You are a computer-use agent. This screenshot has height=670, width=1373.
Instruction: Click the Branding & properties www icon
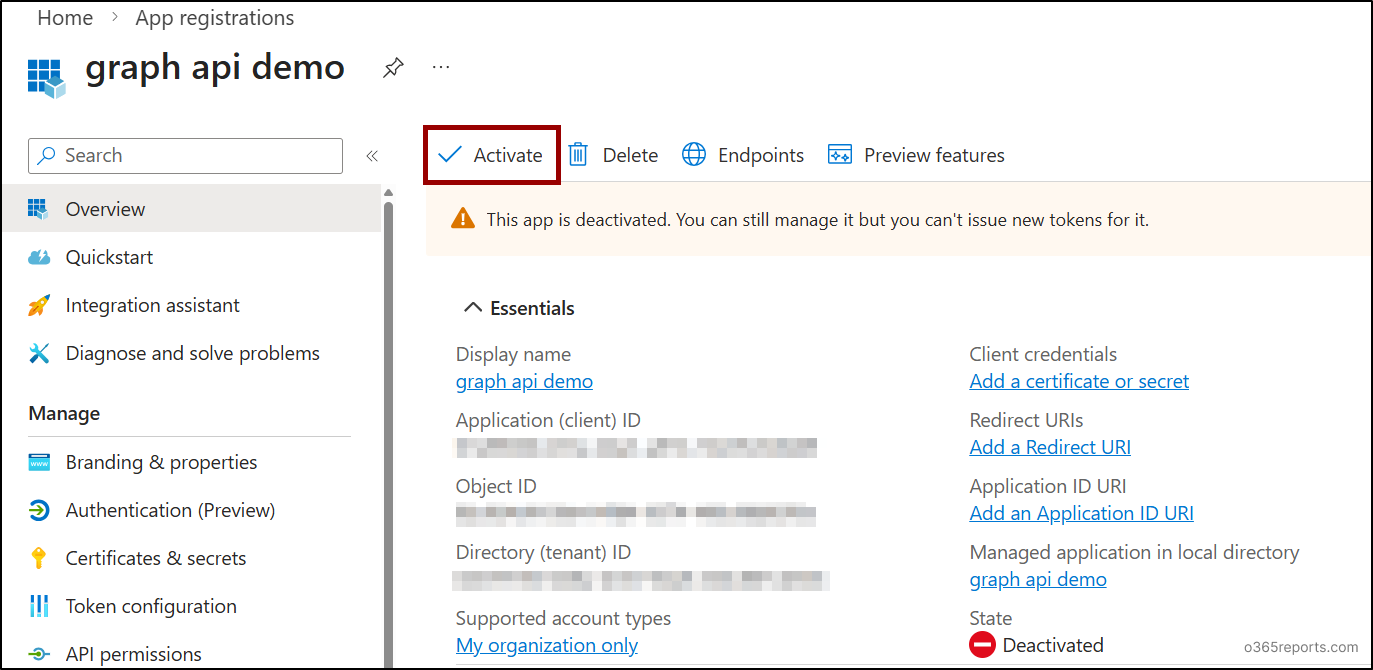click(x=39, y=462)
